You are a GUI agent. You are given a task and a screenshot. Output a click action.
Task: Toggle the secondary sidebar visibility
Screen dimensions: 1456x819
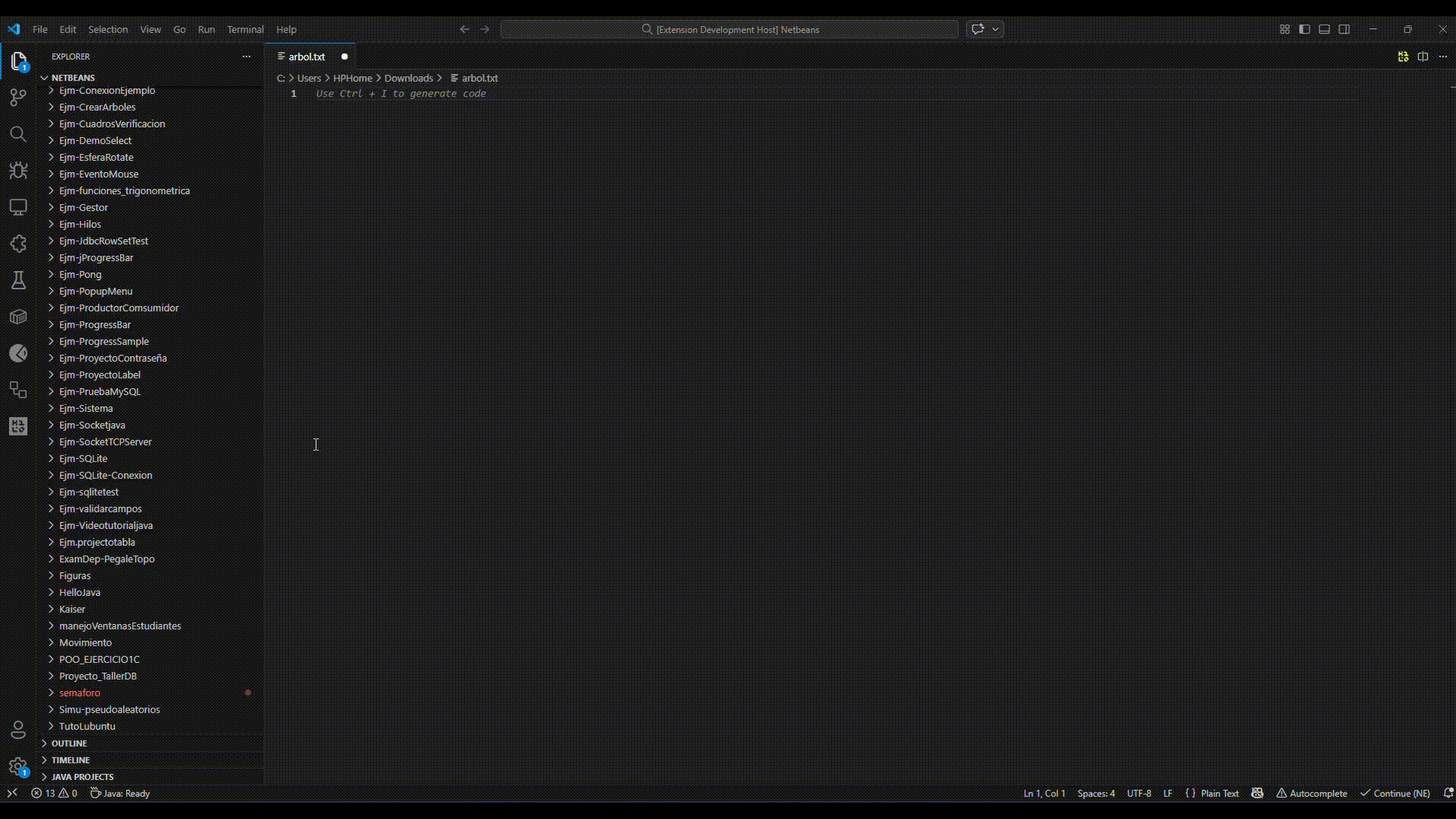pyautogui.click(x=1345, y=29)
